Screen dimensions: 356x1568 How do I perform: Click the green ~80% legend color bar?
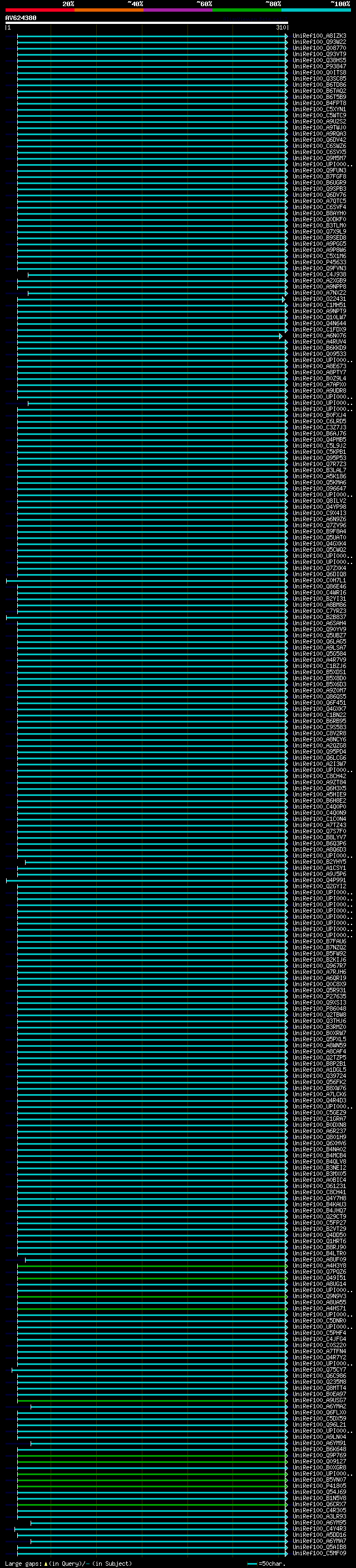247,11
